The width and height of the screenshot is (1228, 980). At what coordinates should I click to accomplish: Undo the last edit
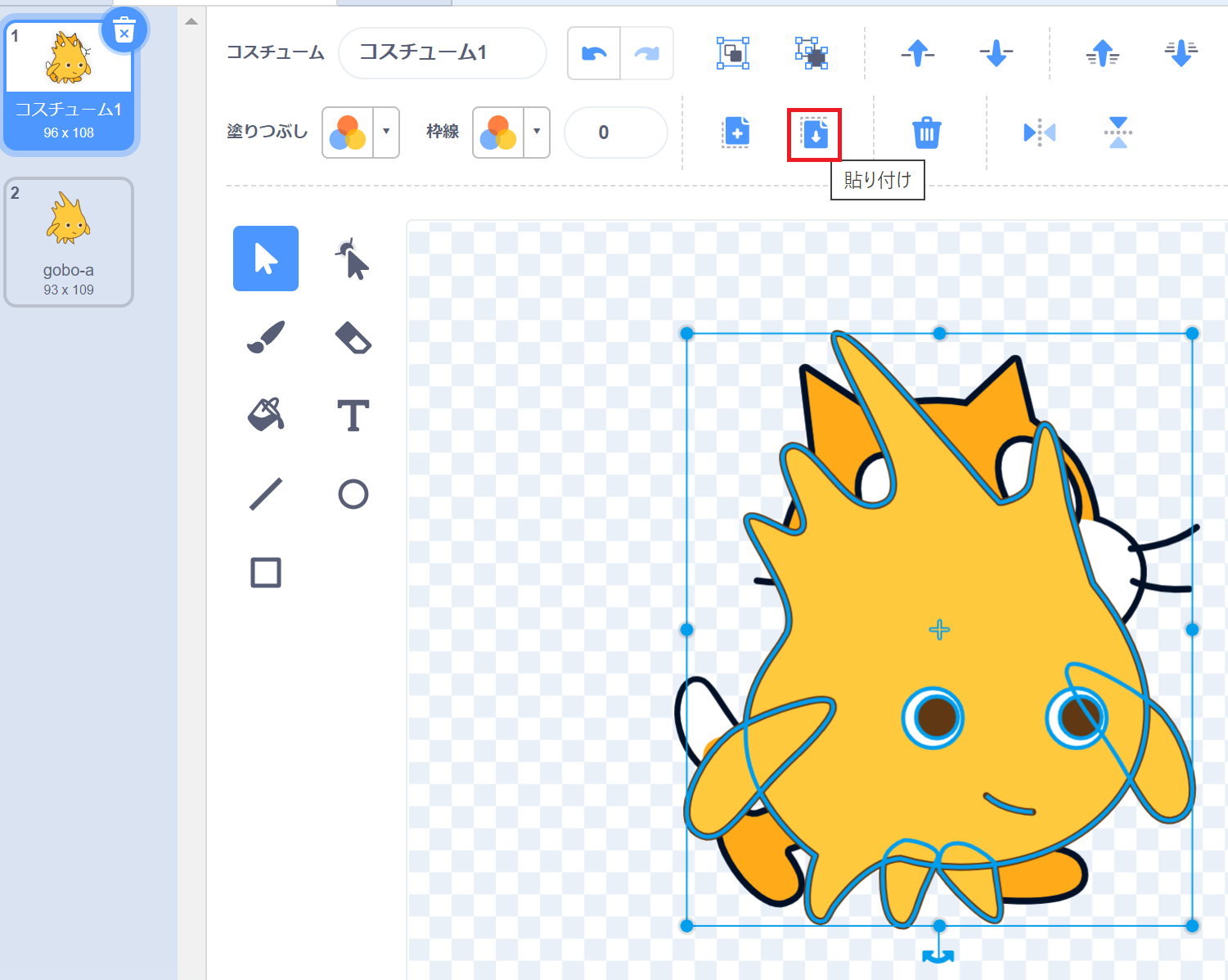[x=593, y=52]
